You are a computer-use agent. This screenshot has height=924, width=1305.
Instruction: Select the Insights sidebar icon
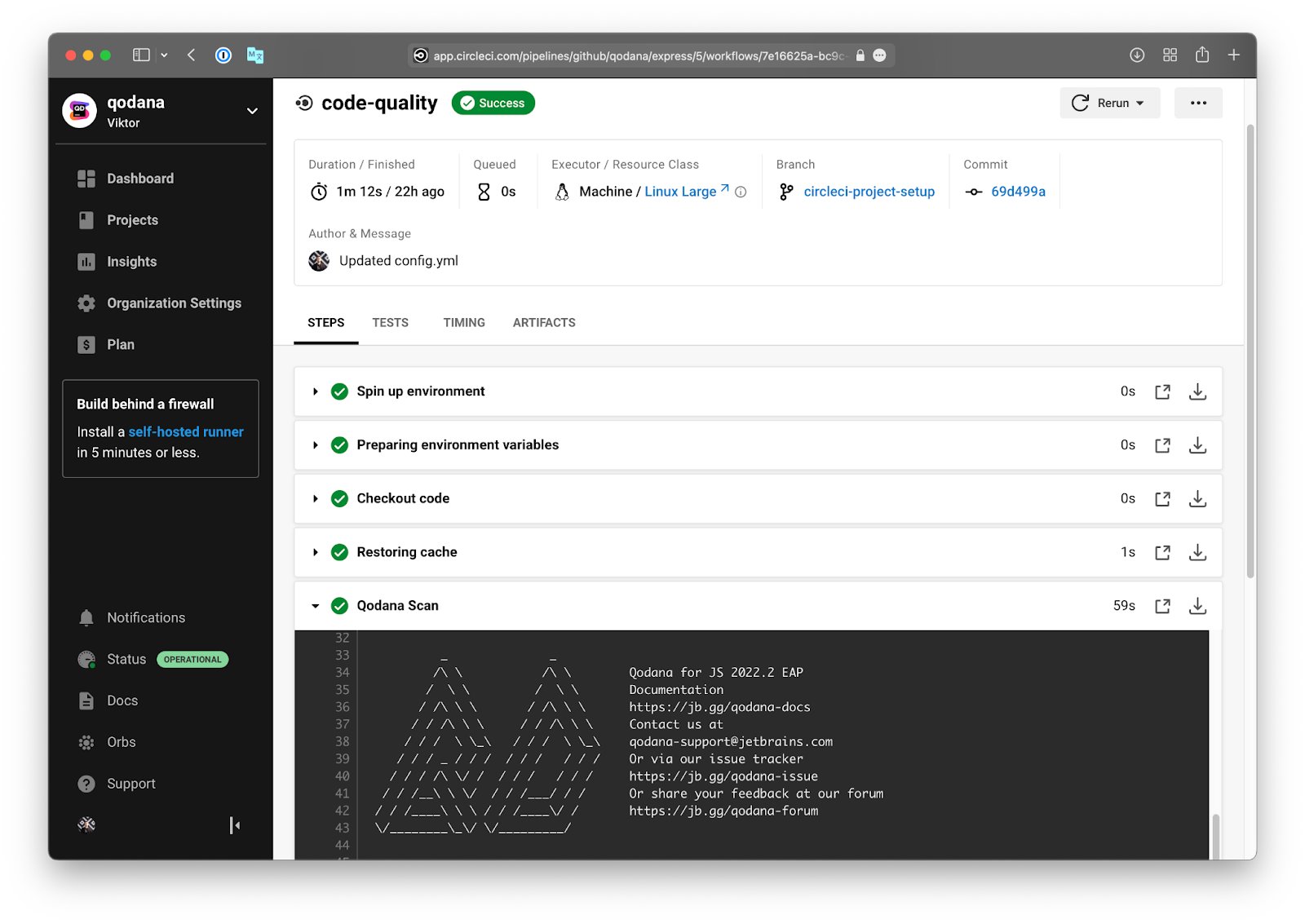tap(86, 261)
